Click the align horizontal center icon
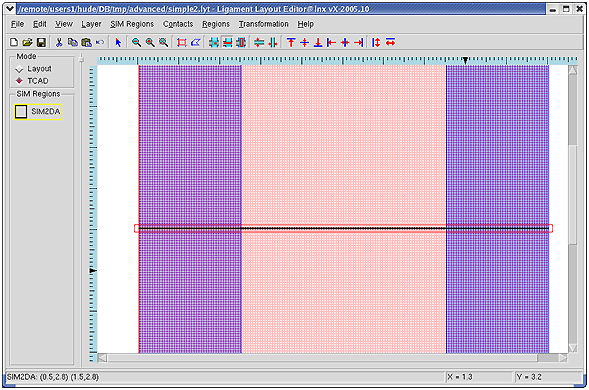This screenshot has height=390, width=589. point(345,42)
